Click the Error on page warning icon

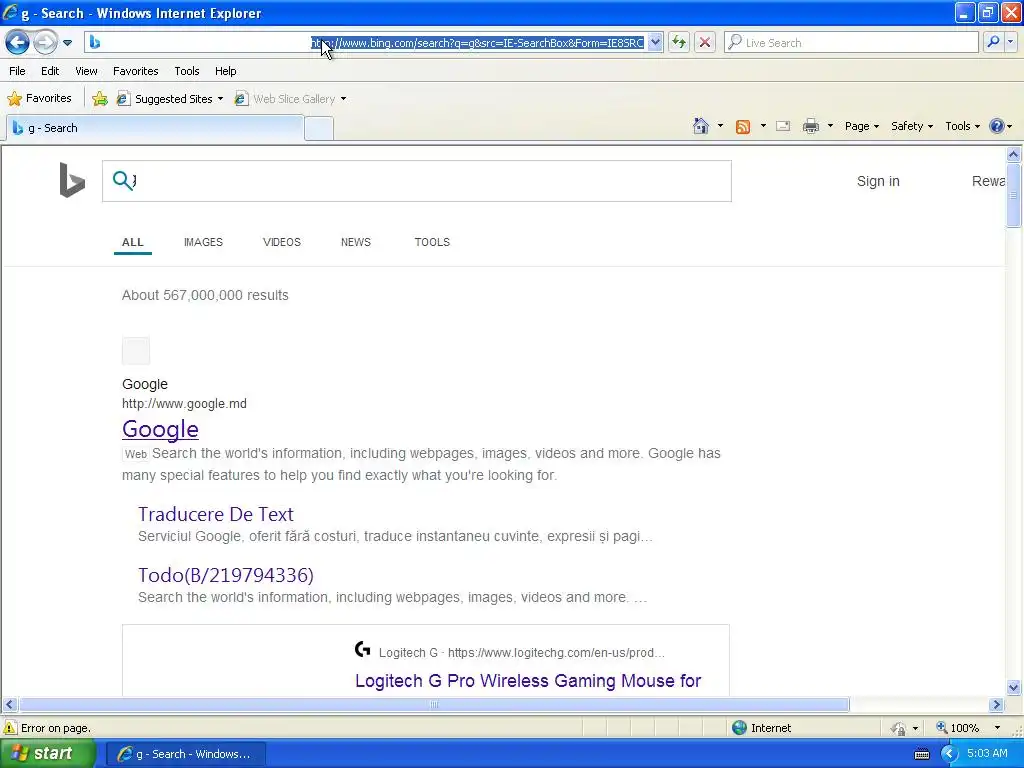[9, 728]
